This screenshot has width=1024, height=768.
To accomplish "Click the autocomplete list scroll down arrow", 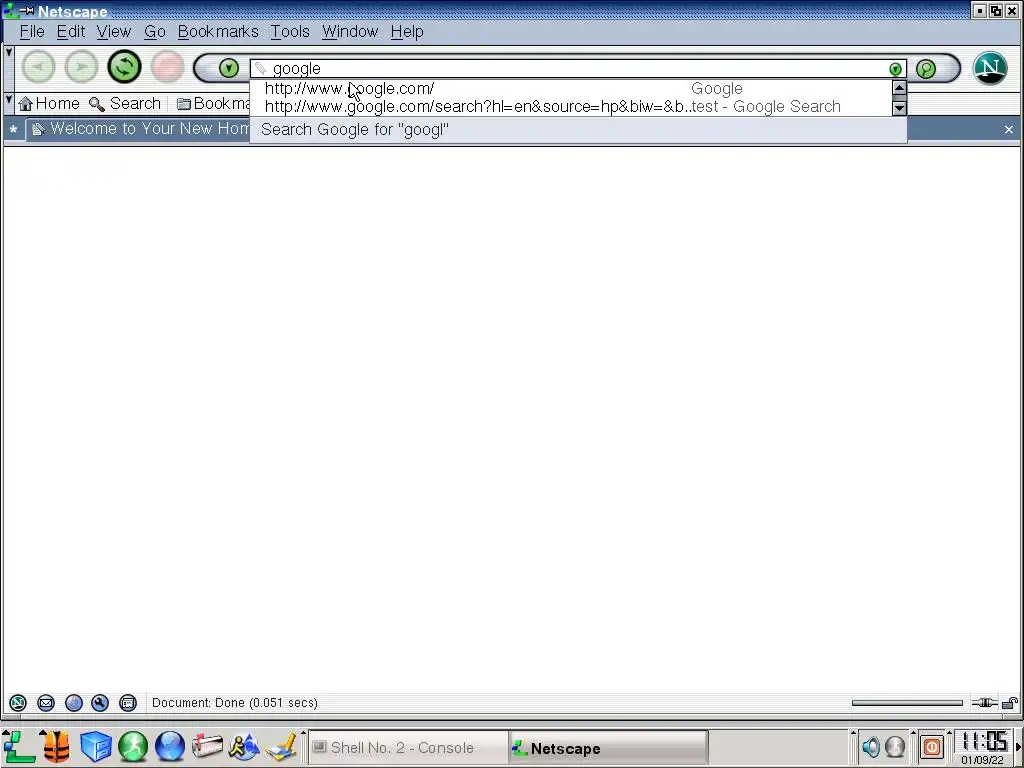I will pyautogui.click(x=899, y=108).
